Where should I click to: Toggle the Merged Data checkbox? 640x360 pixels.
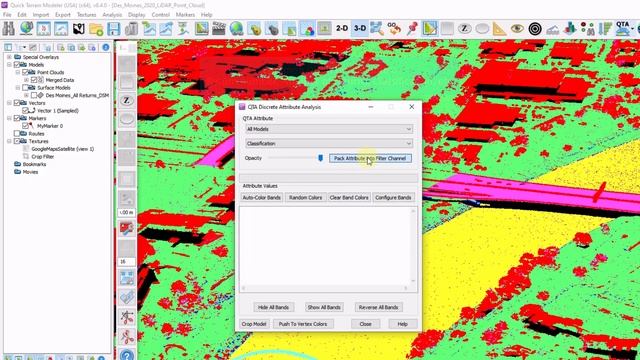(x=34, y=80)
